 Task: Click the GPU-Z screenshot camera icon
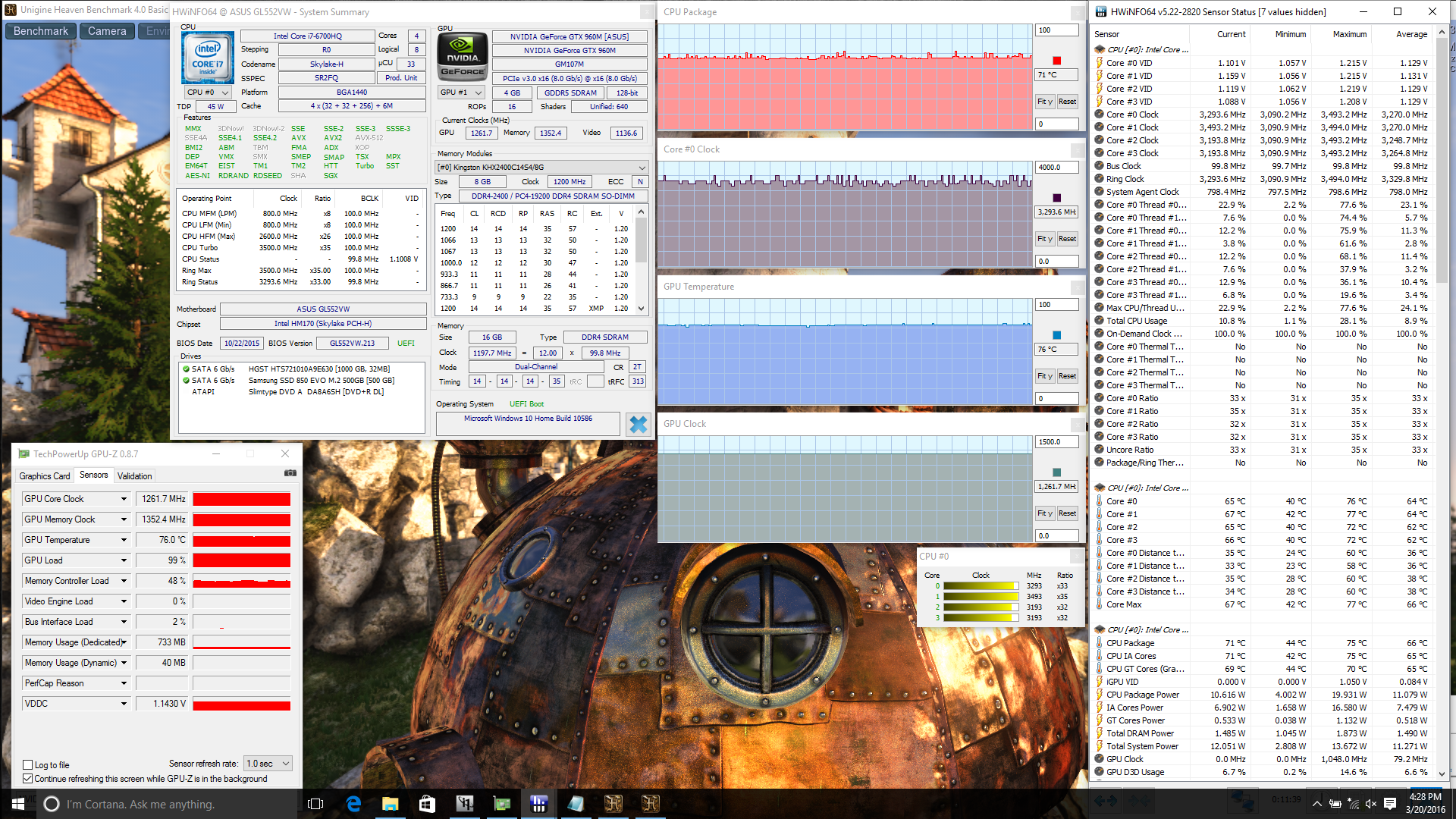[x=290, y=473]
